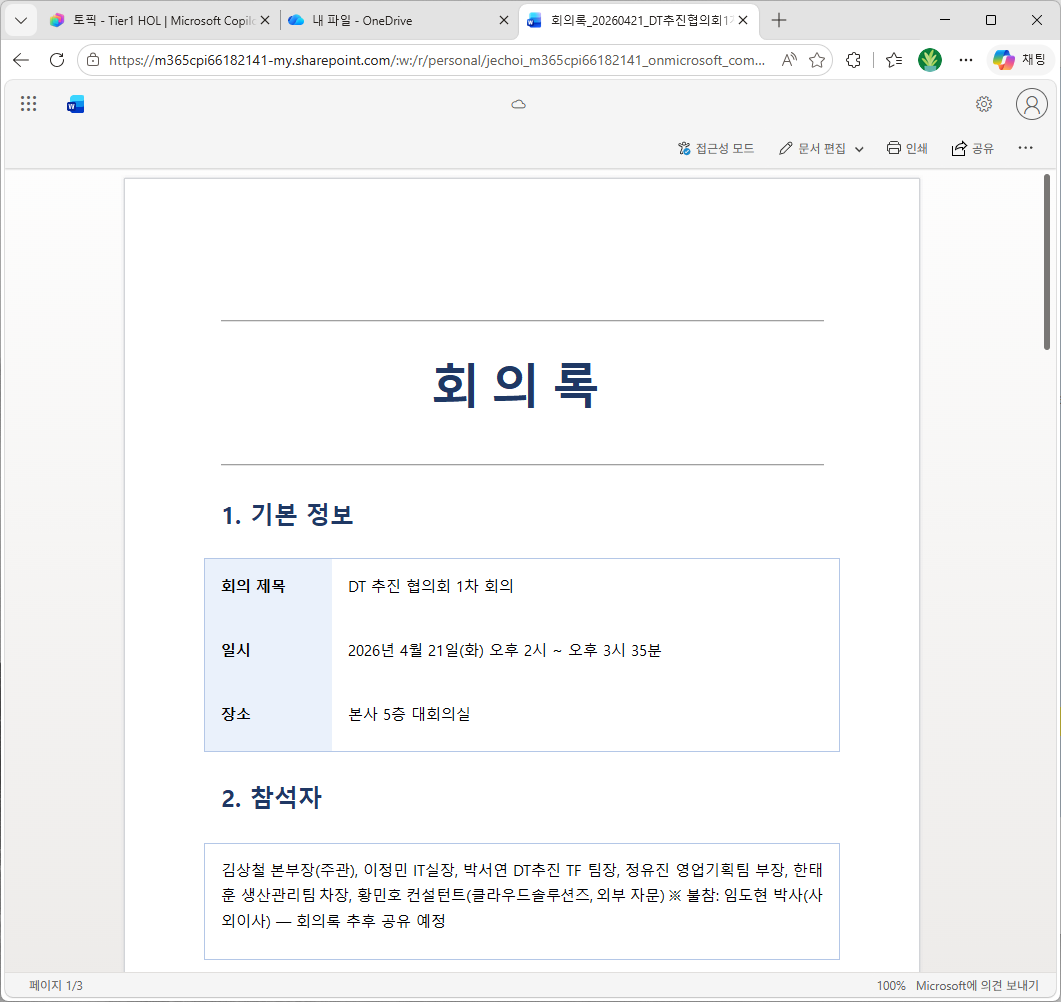The height and width of the screenshot is (1002, 1061).
Task: Open the favorites list icon
Action: click(x=894, y=60)
